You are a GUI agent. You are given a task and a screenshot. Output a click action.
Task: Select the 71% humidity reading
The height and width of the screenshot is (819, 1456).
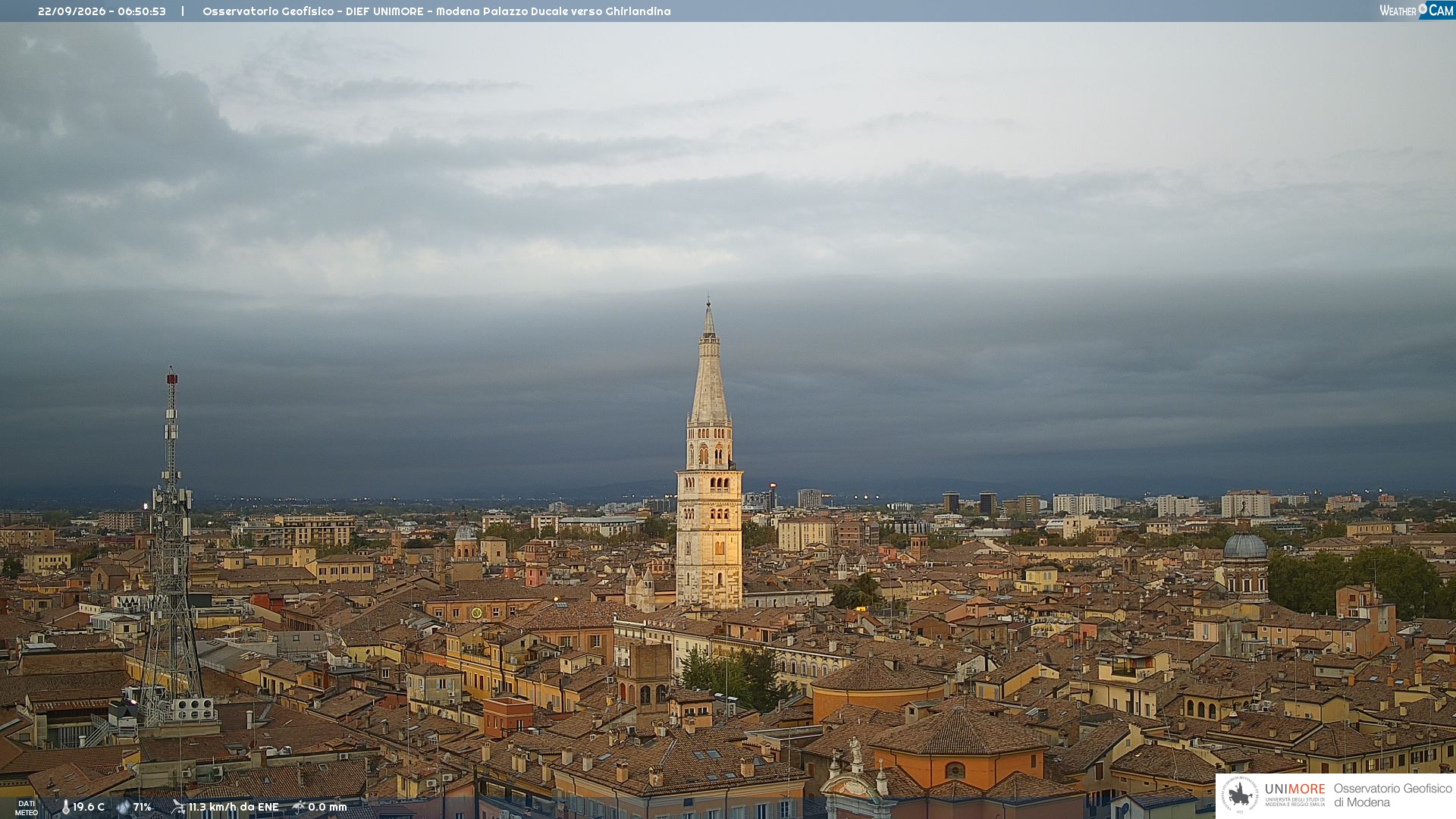pyautogui.click(x=143, y=807)
